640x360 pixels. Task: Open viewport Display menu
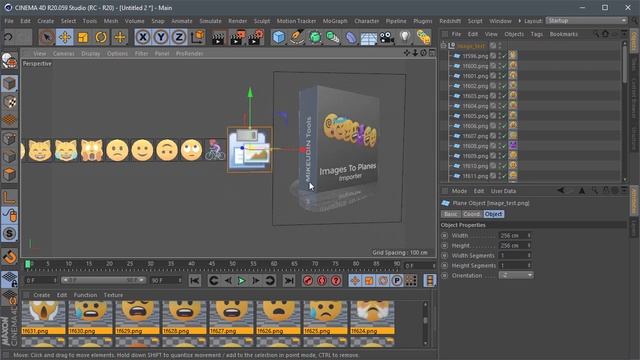point(90,53)
